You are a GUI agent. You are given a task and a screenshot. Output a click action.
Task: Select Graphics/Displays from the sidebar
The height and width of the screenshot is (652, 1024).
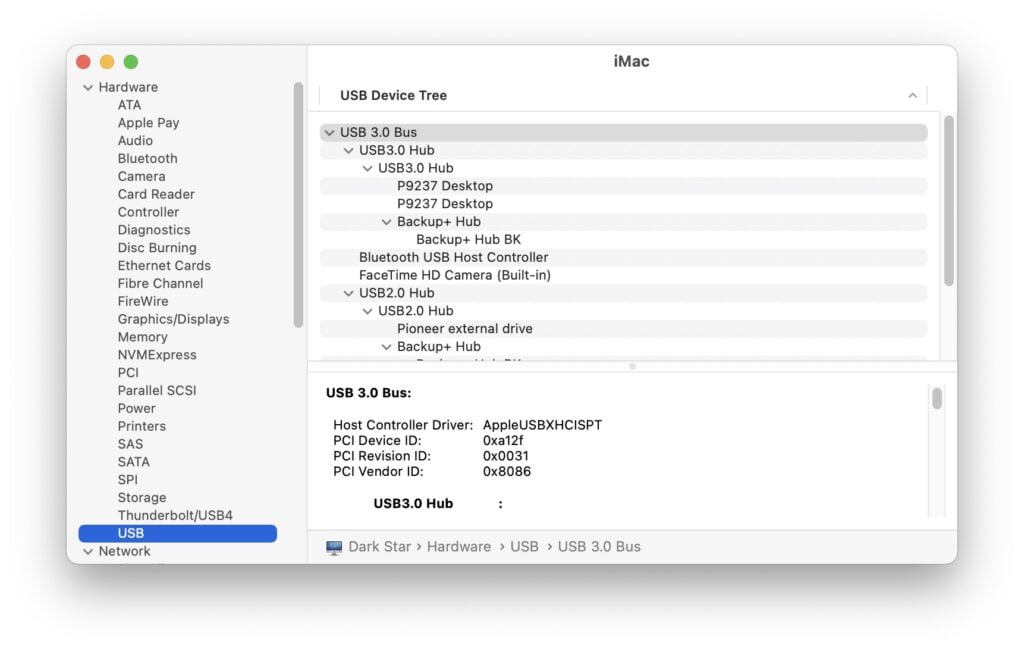tap(174, 319)
